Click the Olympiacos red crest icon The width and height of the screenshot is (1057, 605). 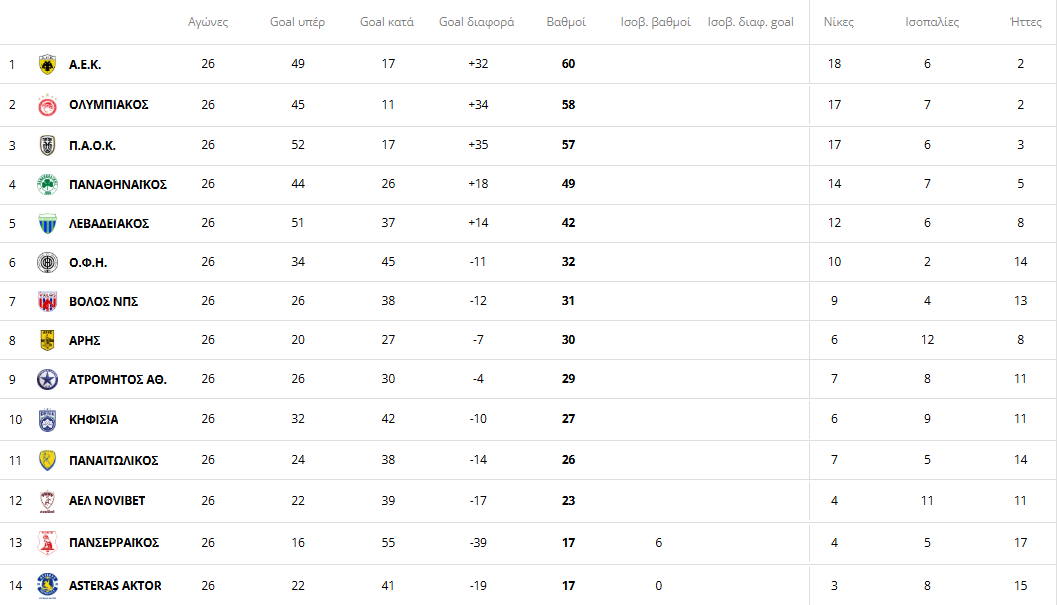pyautogui.click(x=47, y=105)
